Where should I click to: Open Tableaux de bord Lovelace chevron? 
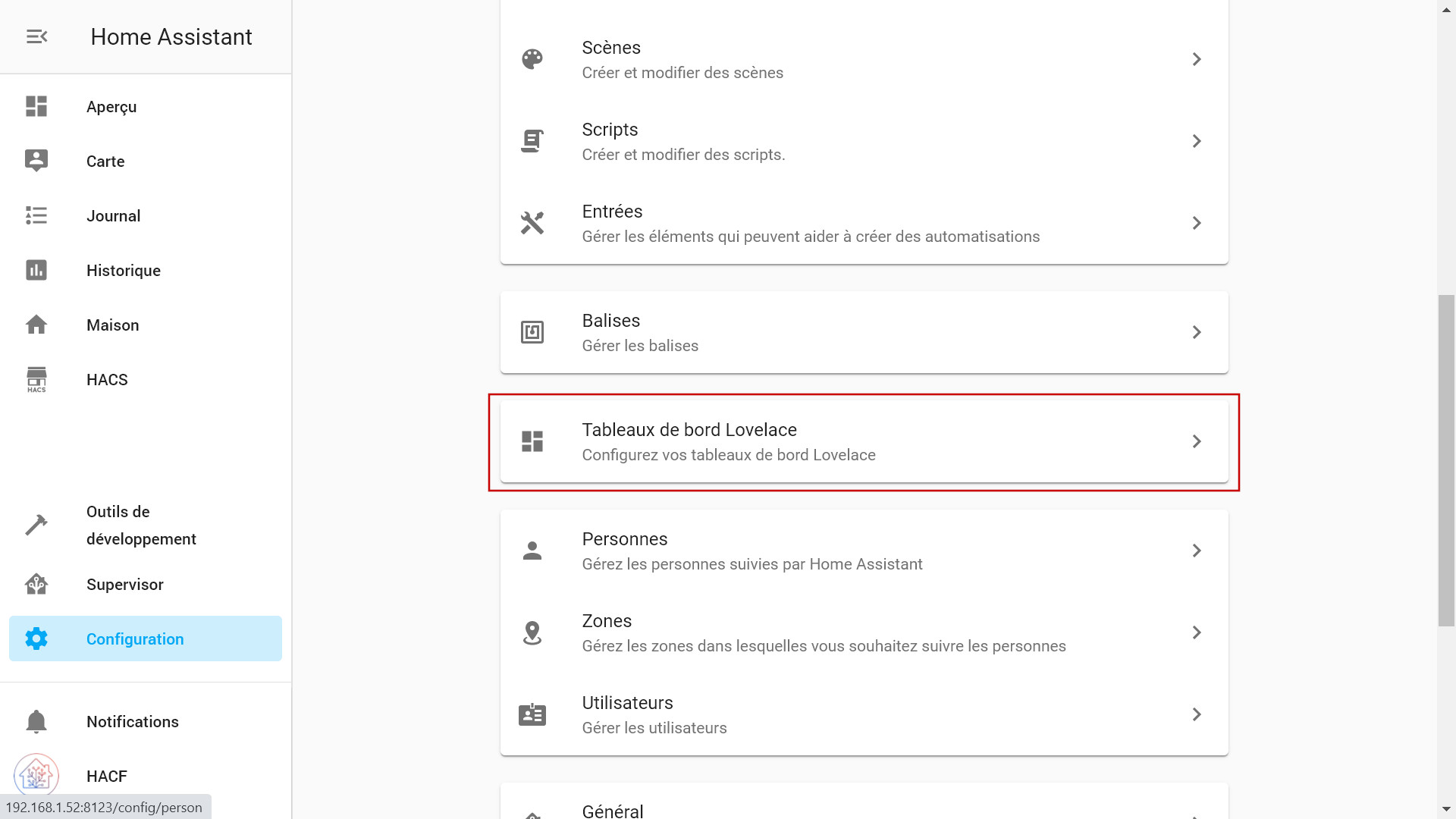click(1197, 441)
